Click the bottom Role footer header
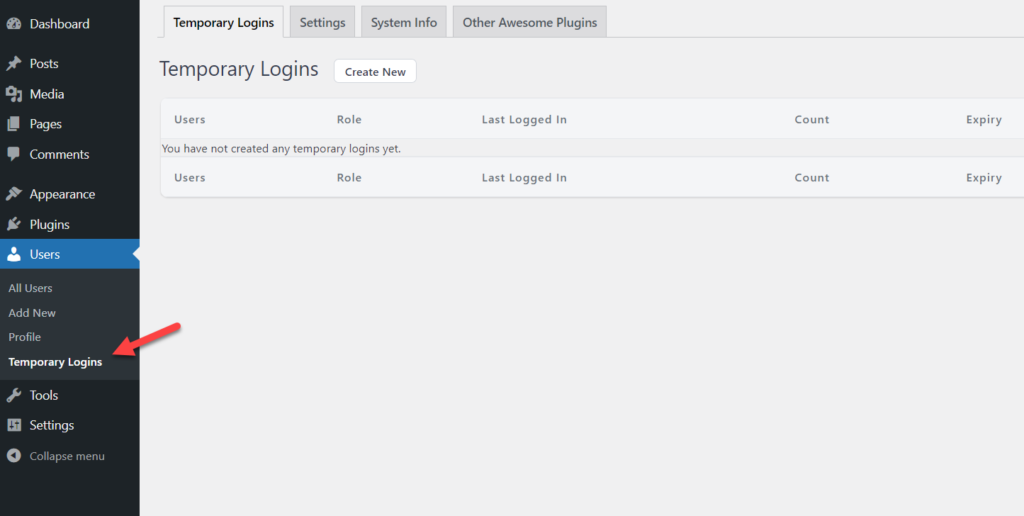The height and width of the screenshot is (516, 1024). pos(349,178)
